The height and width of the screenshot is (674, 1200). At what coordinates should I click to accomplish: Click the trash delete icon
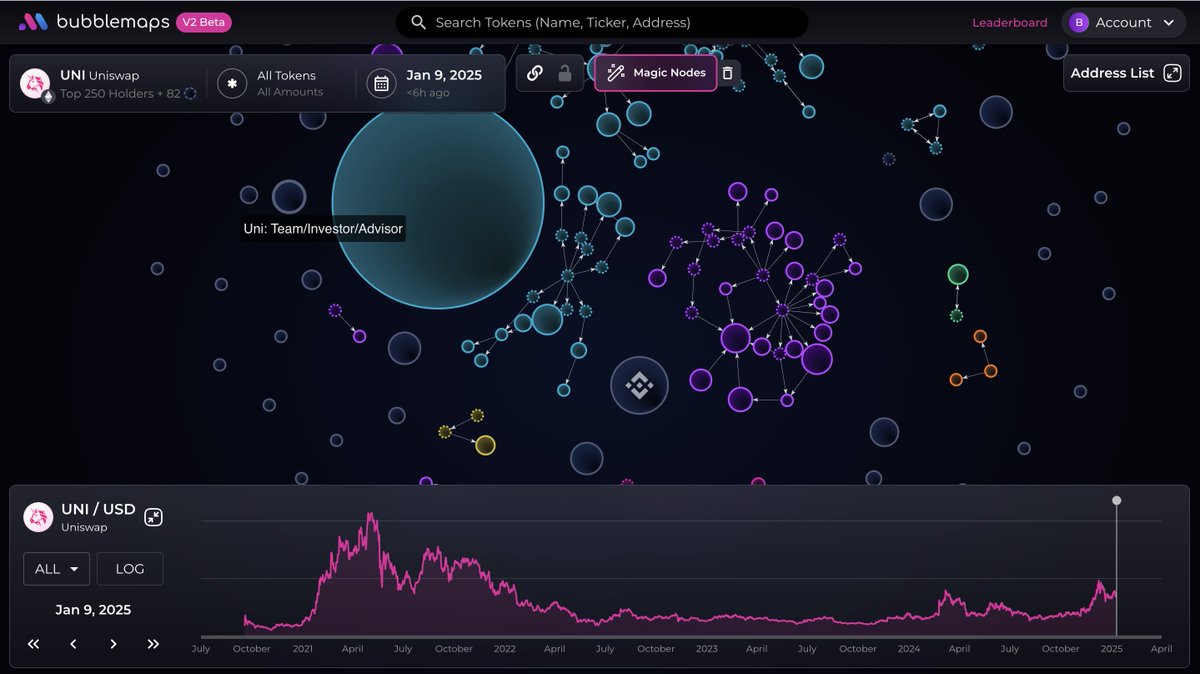coord(728,73)
